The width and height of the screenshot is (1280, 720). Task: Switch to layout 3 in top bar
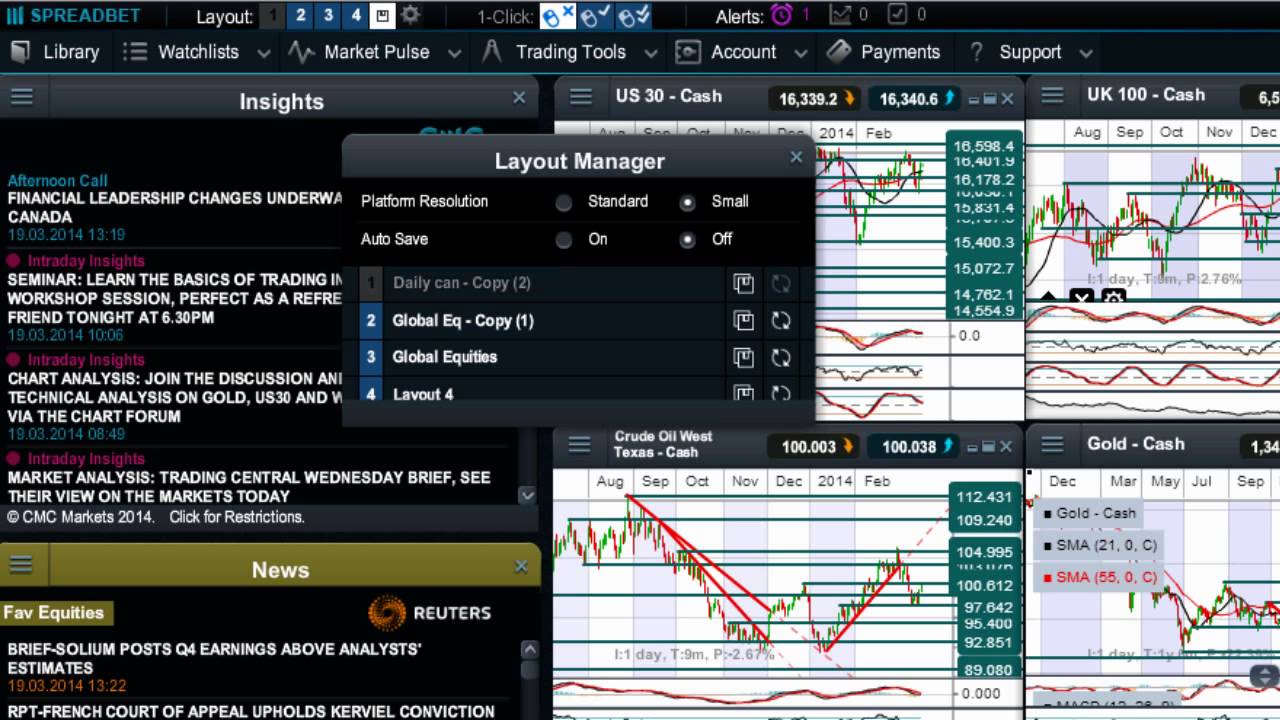[328, 16]
